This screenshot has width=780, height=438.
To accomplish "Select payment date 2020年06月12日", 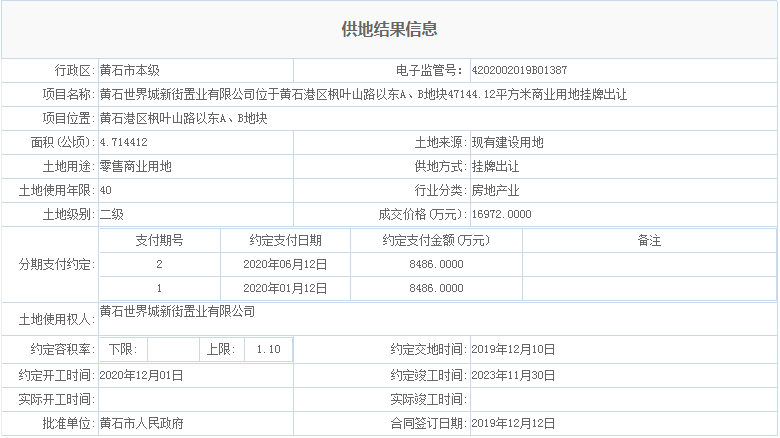I will pyautogui.click(x=285, y=264).
